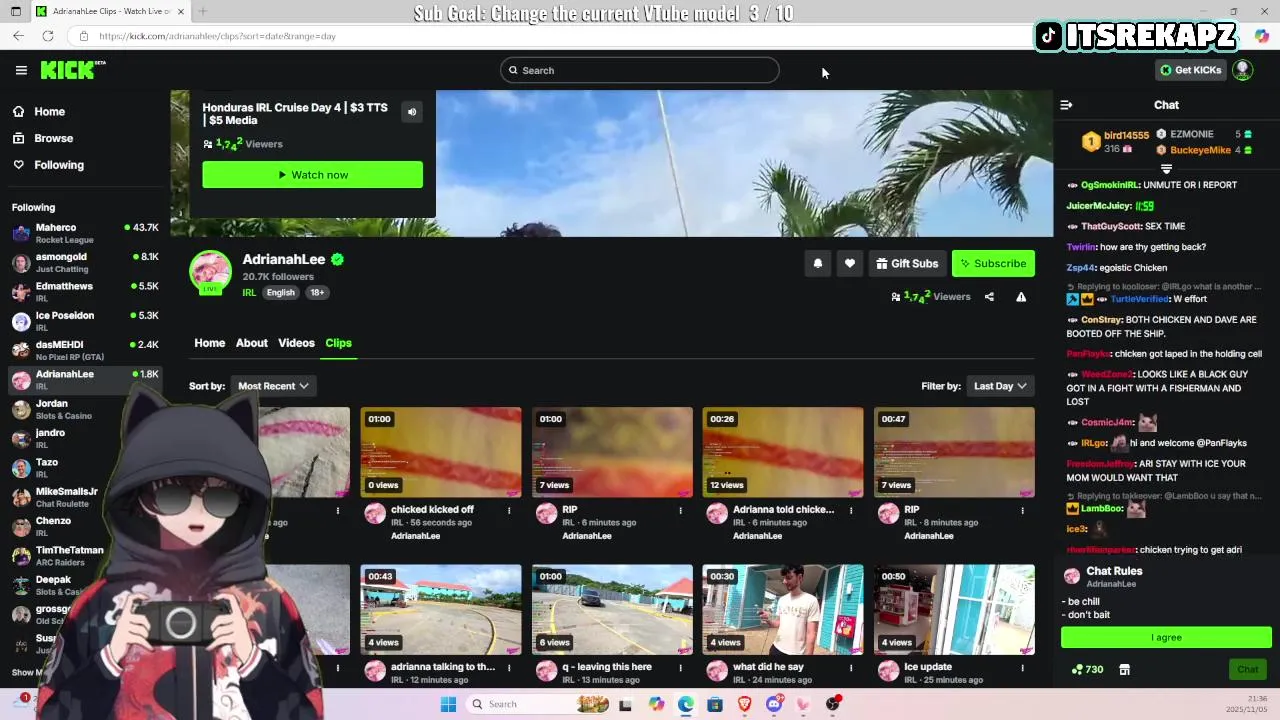The image size is (1280, 720).
Task: Toggle notification bell for AdrianahLee
Action: click(x=817, y=264)
